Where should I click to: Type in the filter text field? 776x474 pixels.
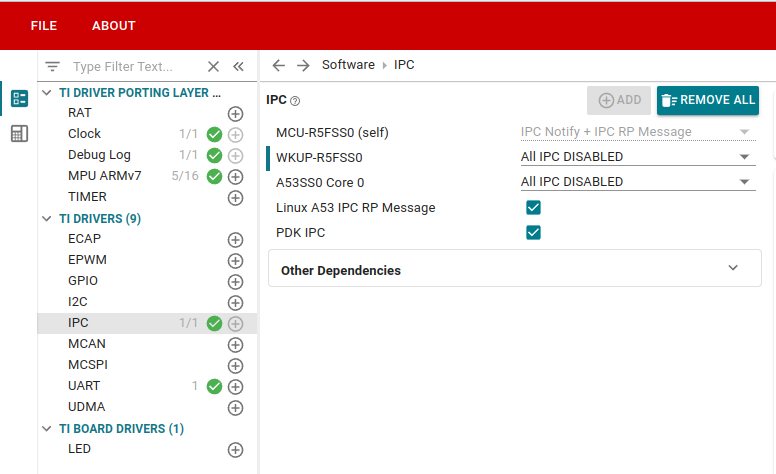click(135, 67)
